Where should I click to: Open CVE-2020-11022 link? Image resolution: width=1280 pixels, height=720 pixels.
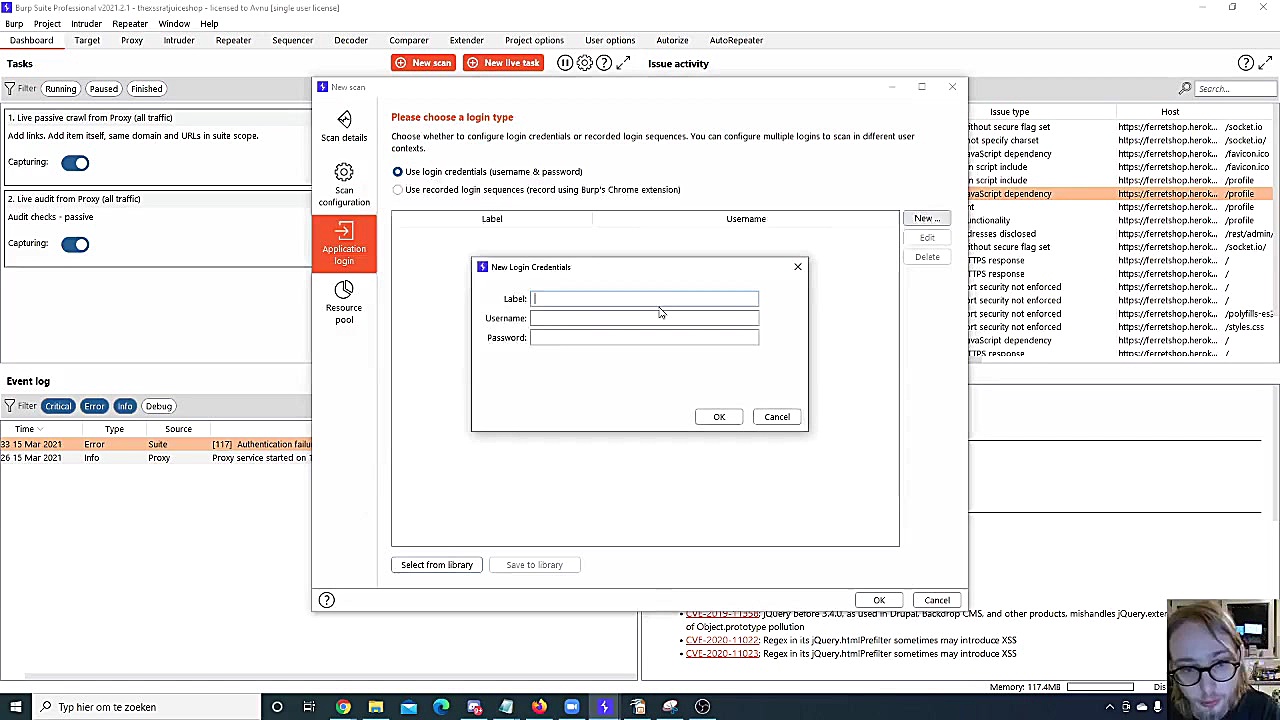(722, 640)
